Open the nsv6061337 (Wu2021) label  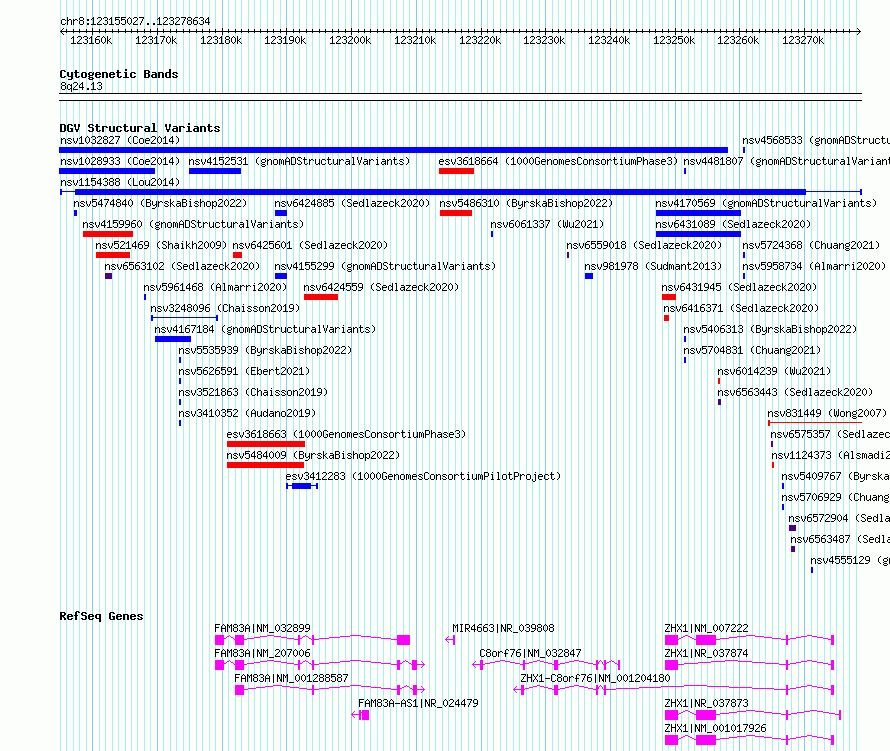pos(547,224)
